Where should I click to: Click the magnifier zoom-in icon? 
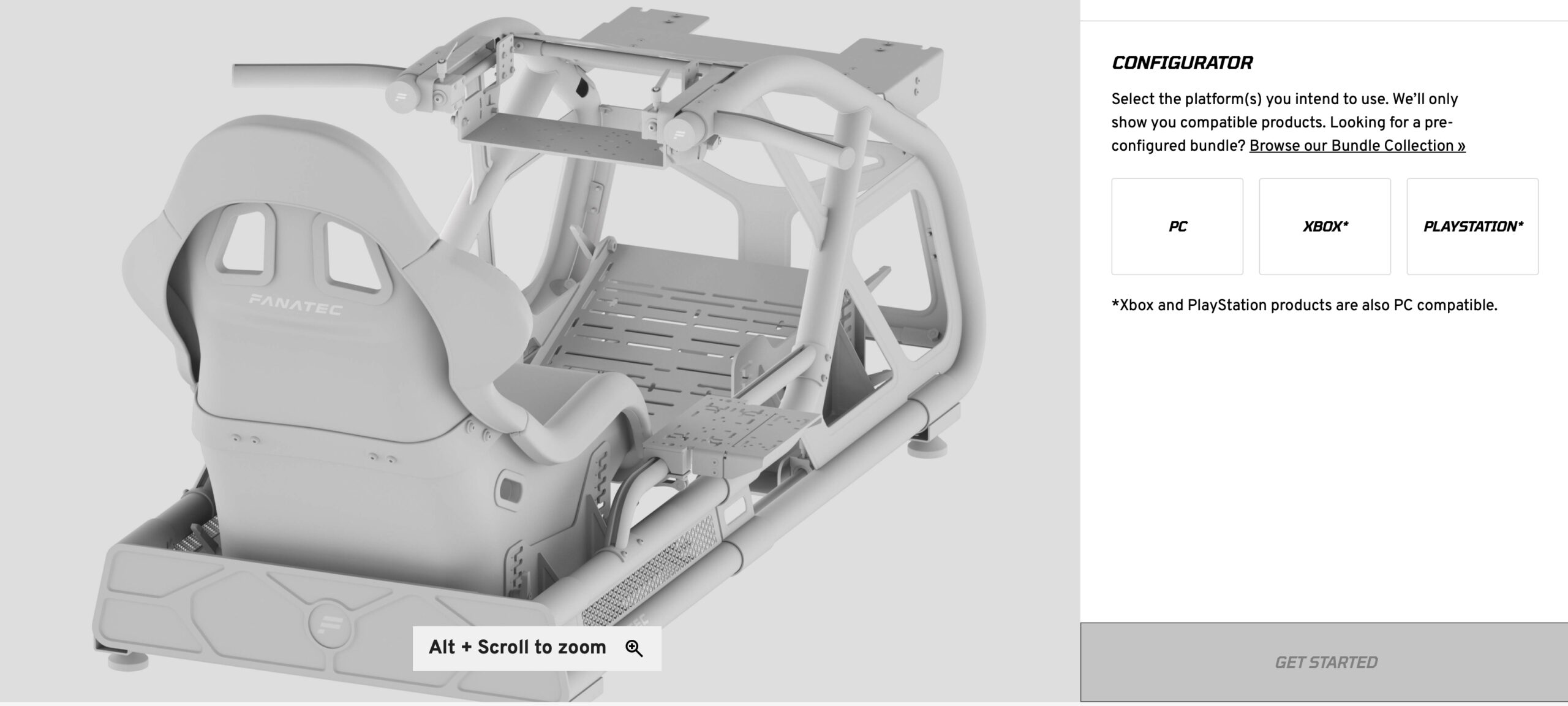634,648
